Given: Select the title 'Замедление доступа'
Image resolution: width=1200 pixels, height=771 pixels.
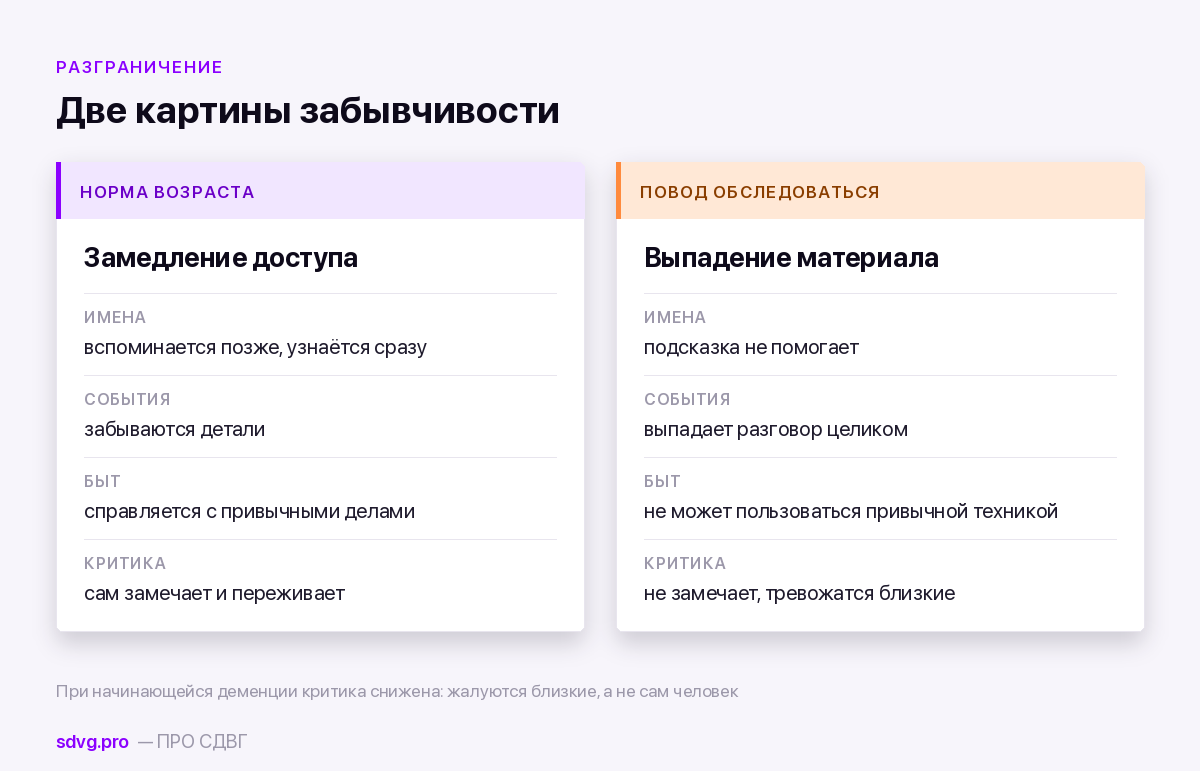Looking at the screenshot, I should [x=221, y=258].
